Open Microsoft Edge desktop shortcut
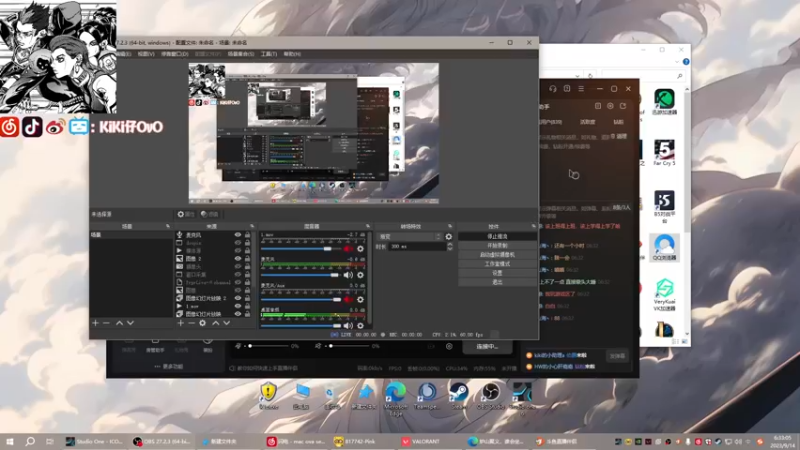800x450 pixels. [x=395, y=398]
